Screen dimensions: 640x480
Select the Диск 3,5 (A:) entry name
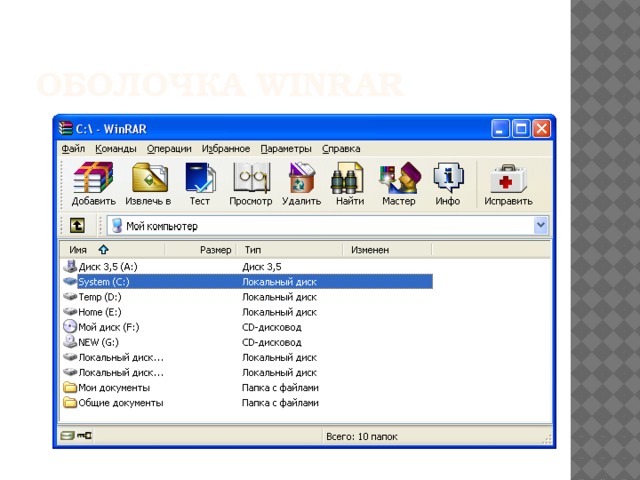[108, 267]
